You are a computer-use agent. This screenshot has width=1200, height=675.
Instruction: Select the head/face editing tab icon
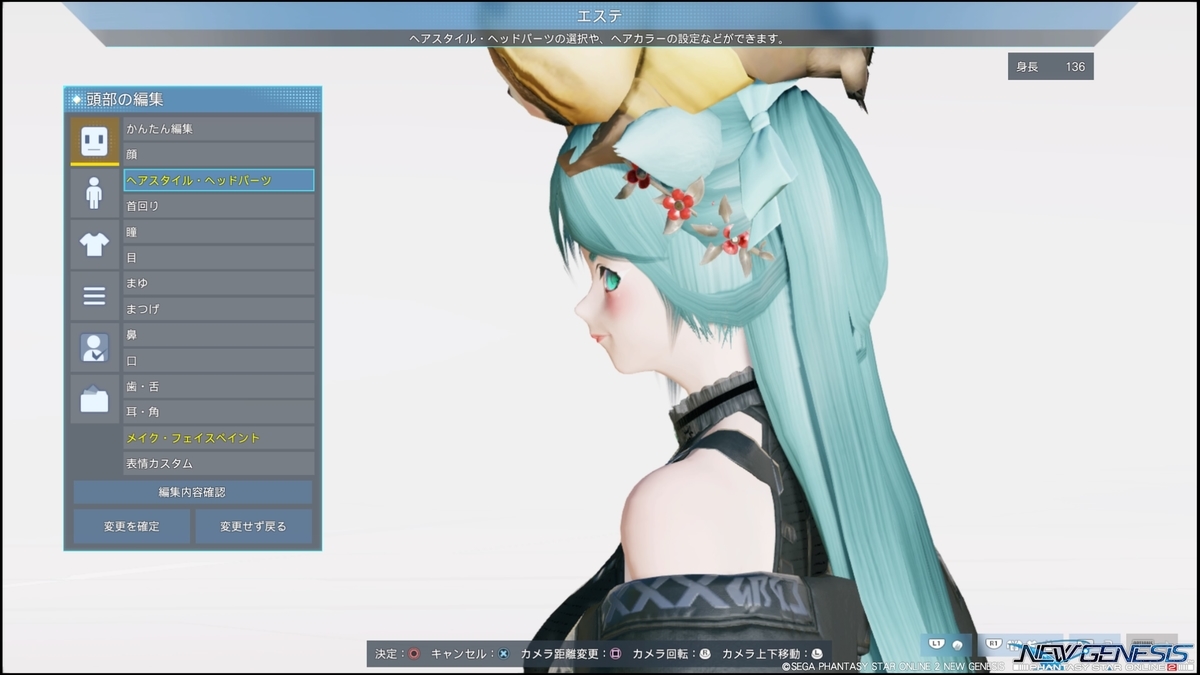(94, 141)
